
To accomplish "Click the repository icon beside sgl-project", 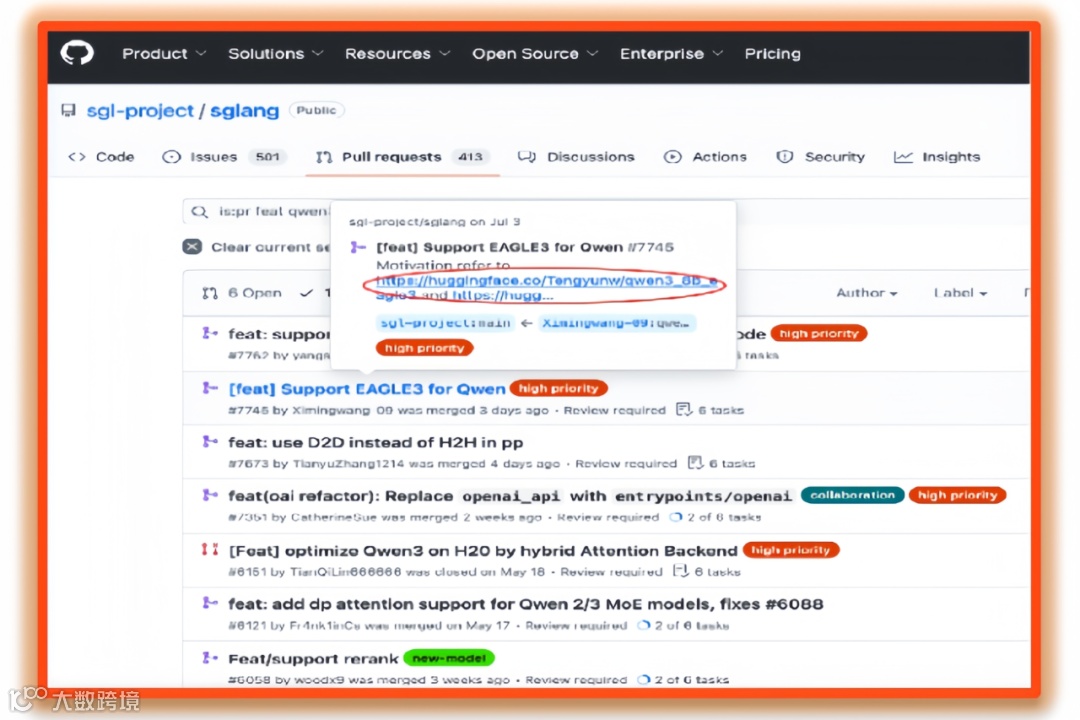I will click(x=68, y=110).
